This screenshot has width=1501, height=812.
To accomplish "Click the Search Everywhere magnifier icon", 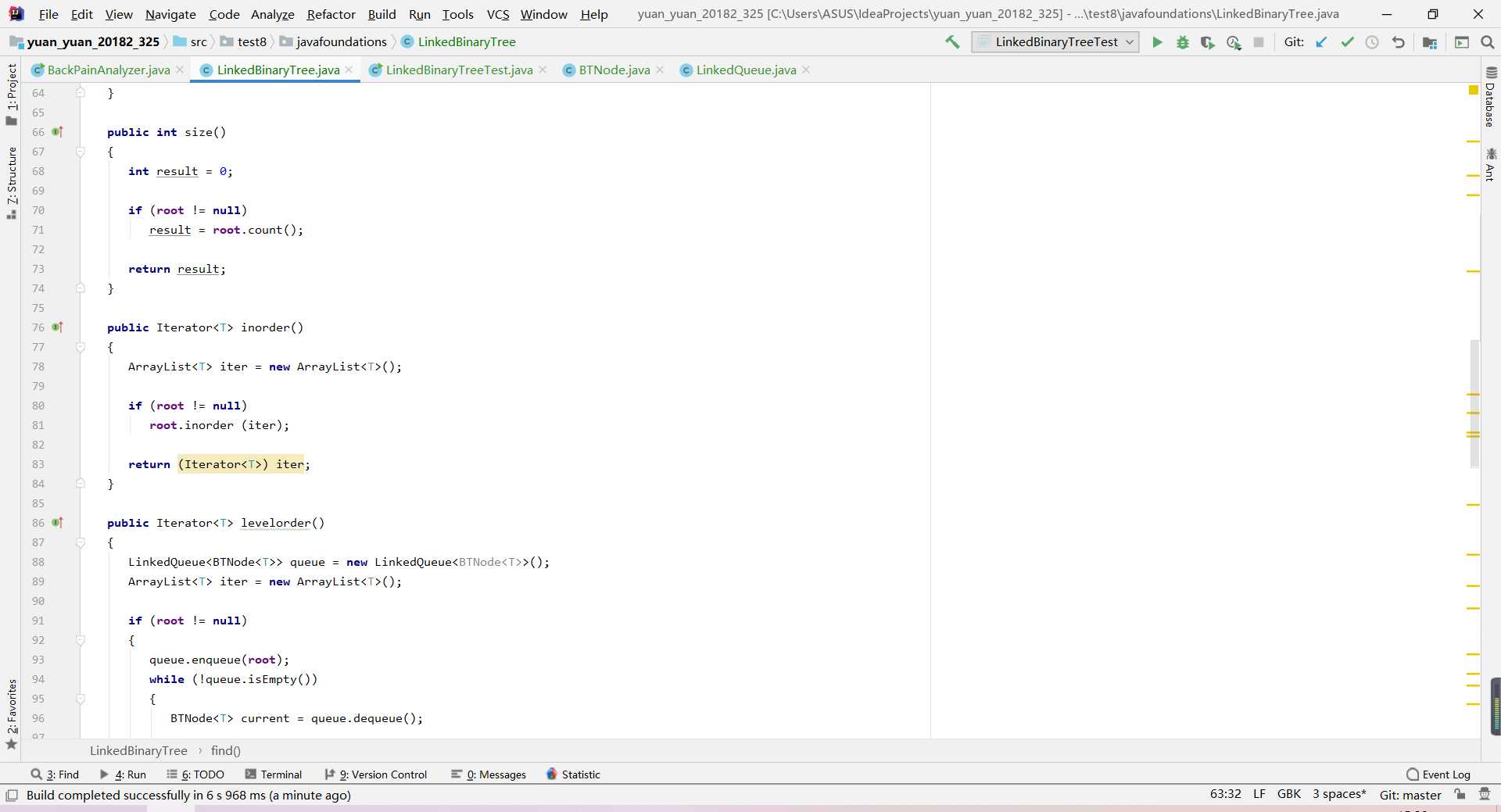I will pyautogui.click(x=1488, y=42).
